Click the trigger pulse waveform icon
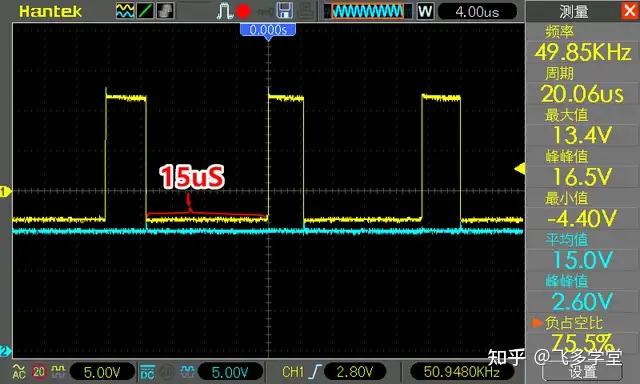Screen dimensions: 640x384 click(224, 11)
